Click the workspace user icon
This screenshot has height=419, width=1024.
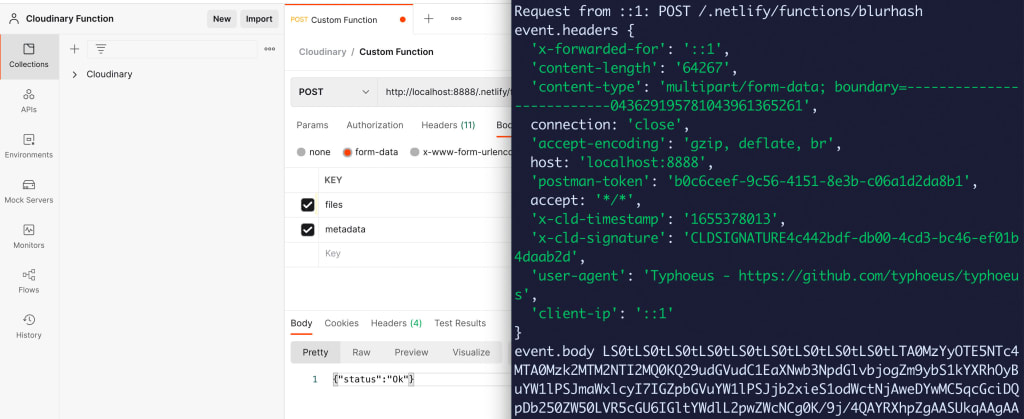(x=13, y=19)
